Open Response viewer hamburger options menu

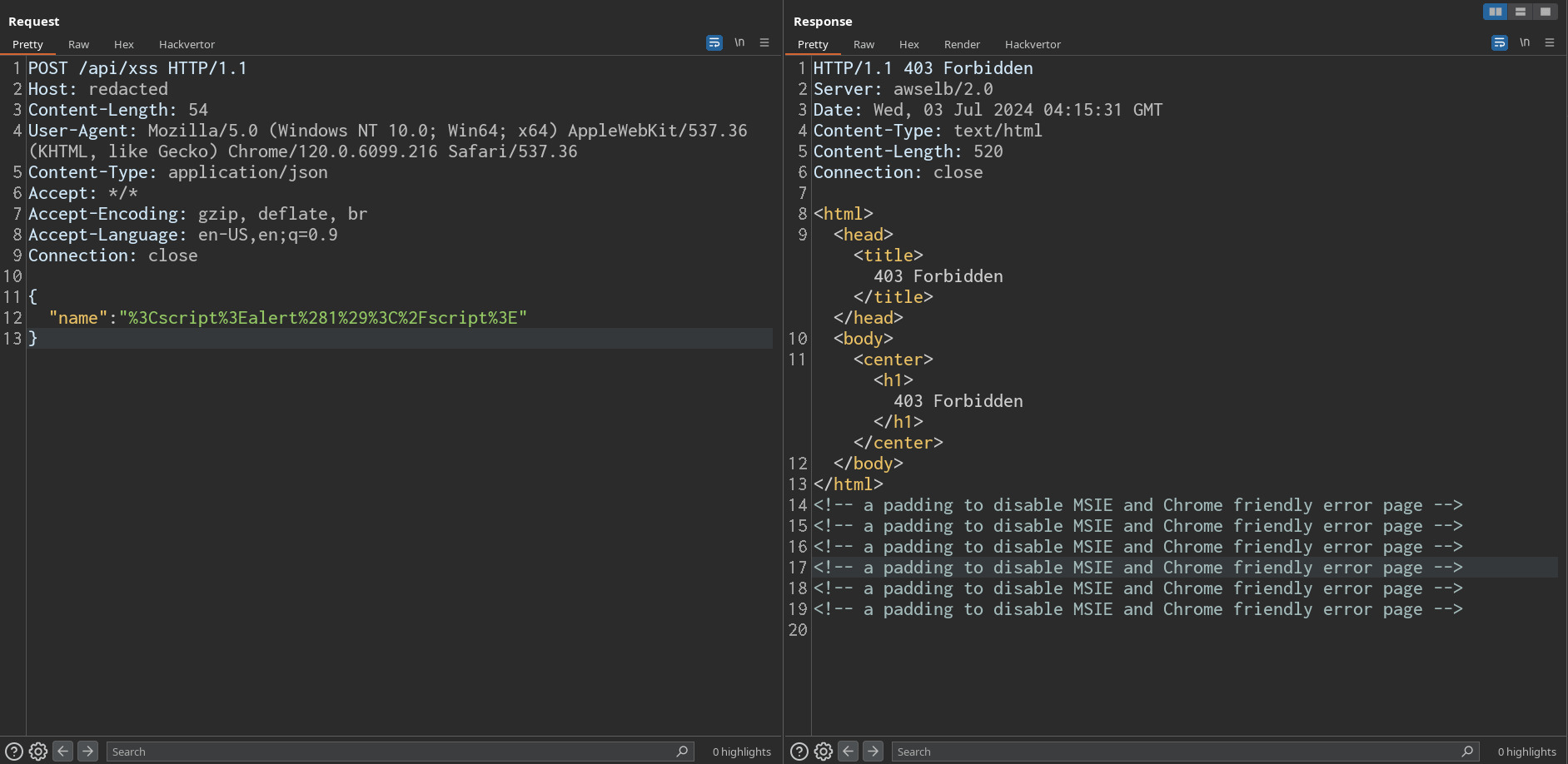tap(1550, 42)
